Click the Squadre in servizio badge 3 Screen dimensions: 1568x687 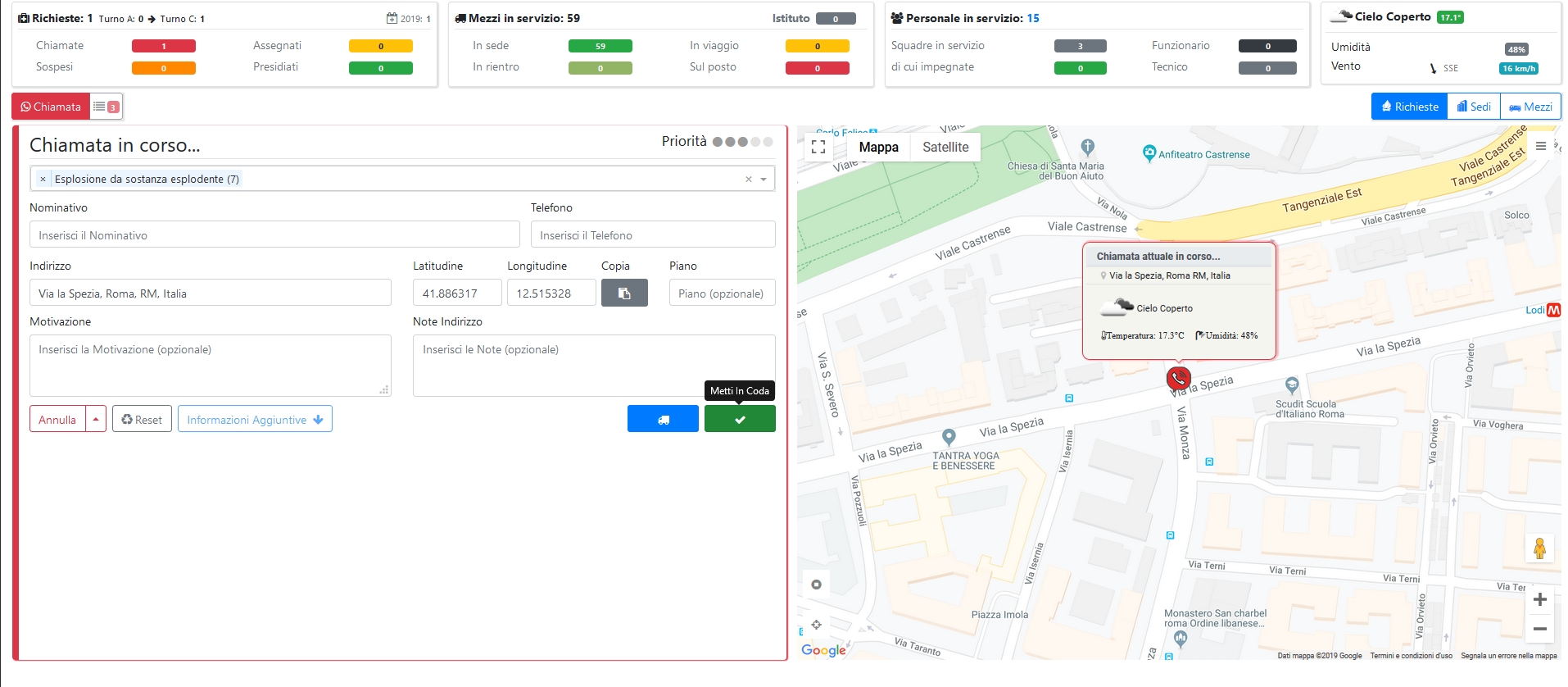pos(1081,46)
